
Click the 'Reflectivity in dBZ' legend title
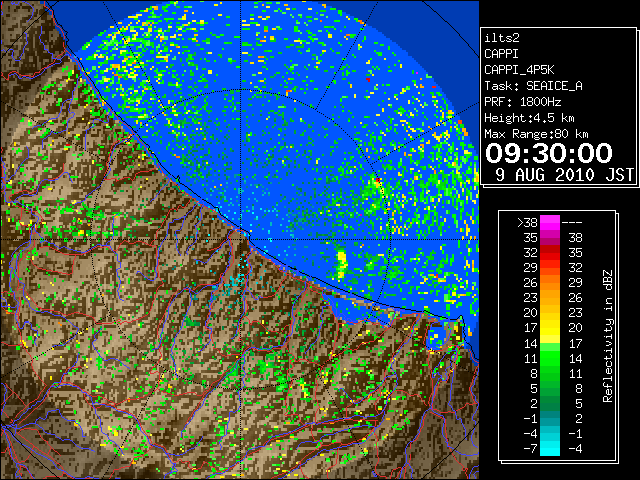pos(608,336)
